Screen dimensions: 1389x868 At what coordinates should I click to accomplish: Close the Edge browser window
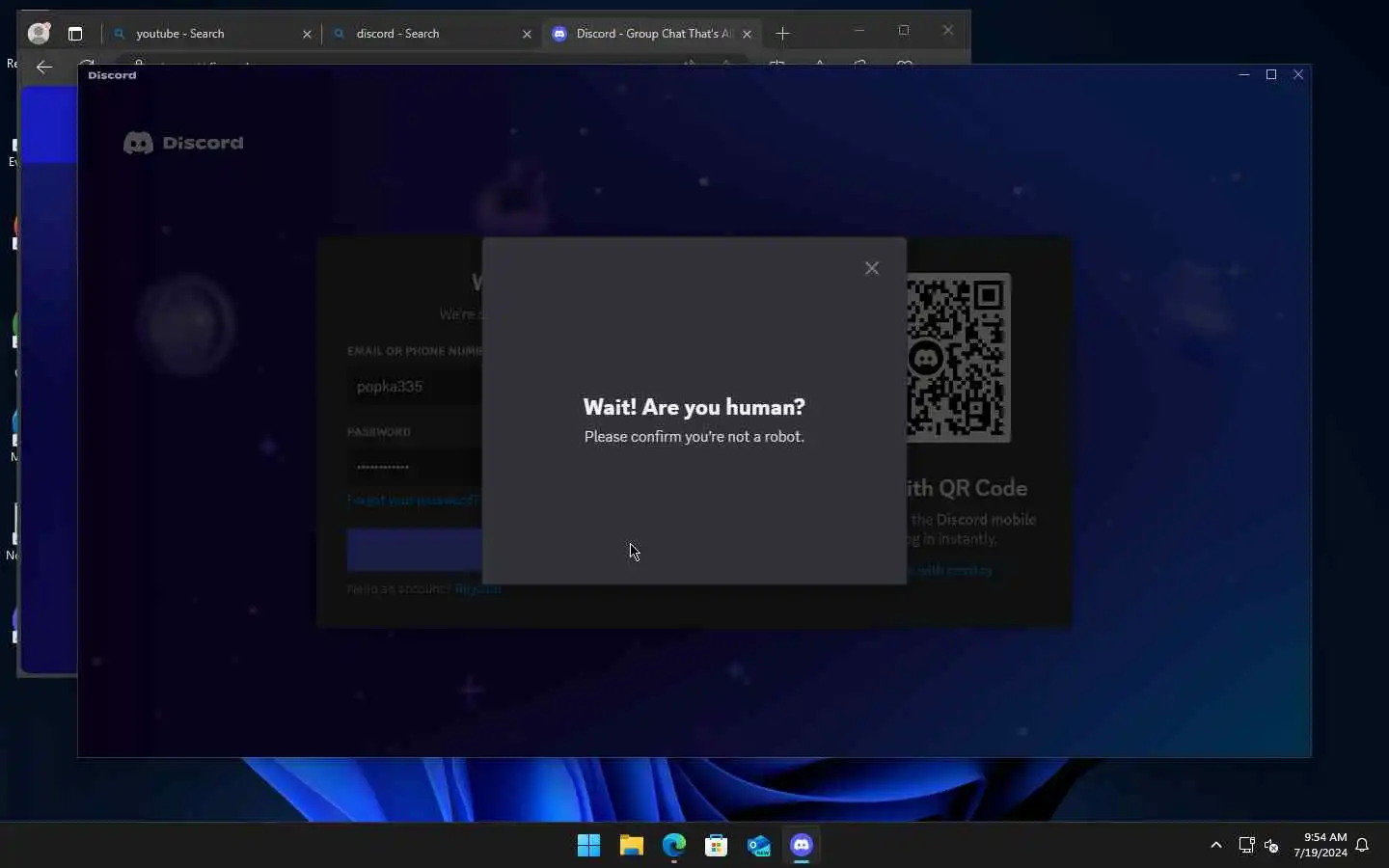click(x=948, y=31)
